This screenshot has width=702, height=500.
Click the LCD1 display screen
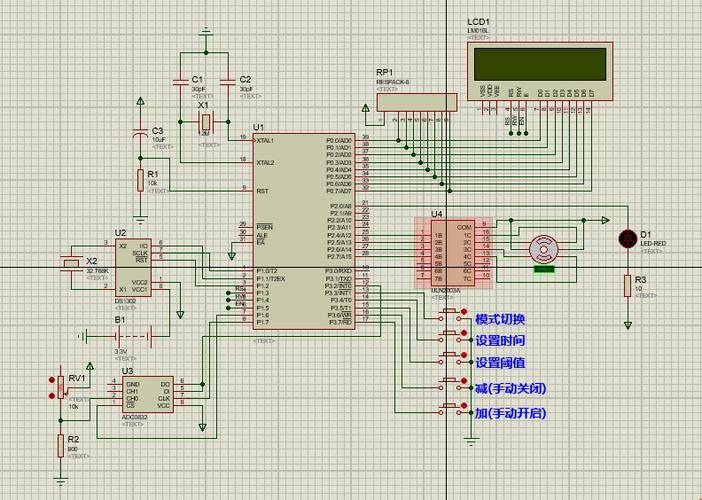click(x=539, y=64)
